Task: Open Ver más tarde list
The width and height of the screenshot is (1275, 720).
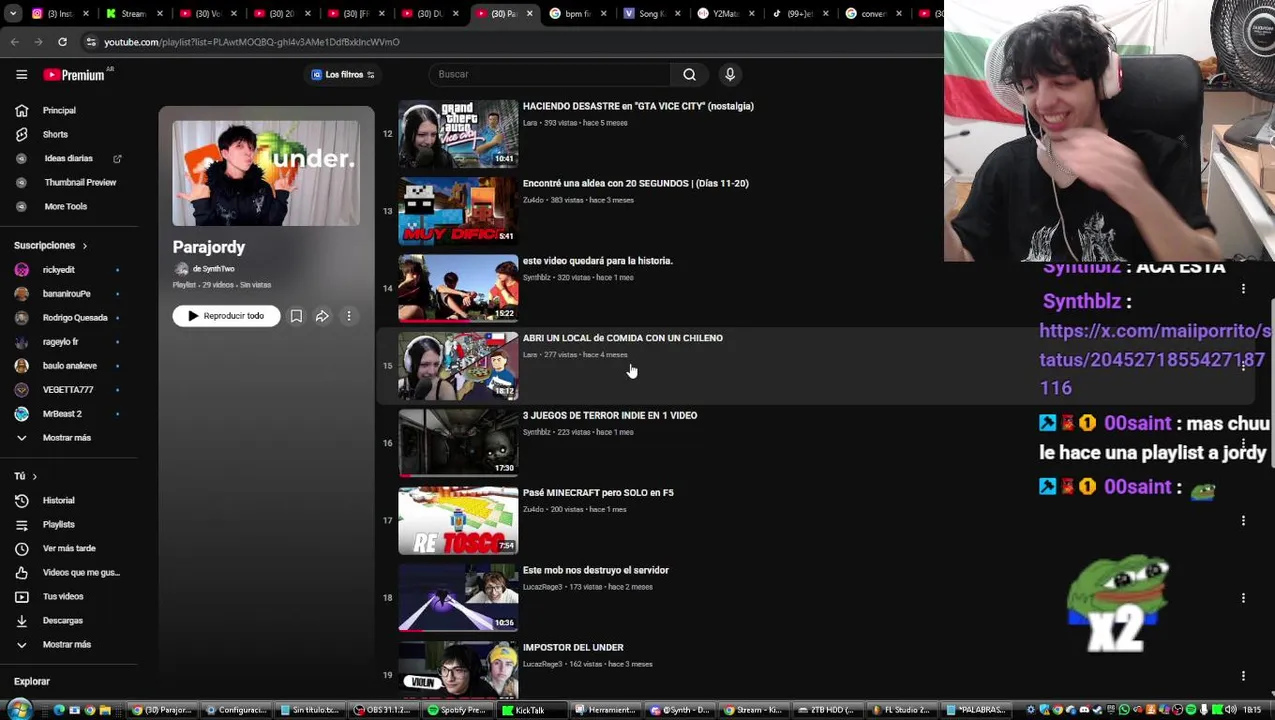Action: pos(69,548)
